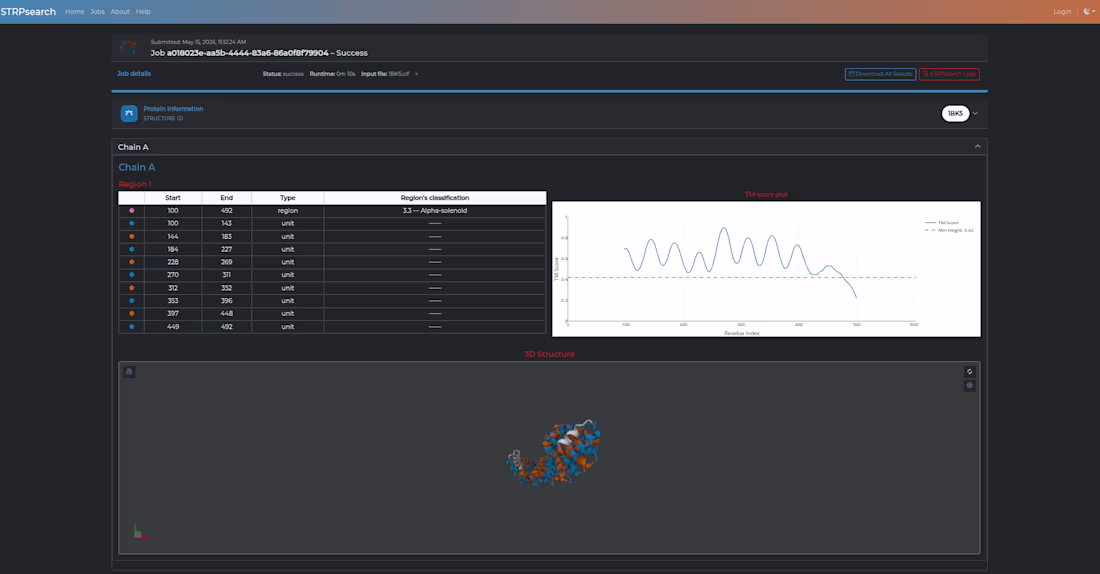The height and width of the screenshot is (574, 1100).
Task: Open the Job details section
Action: (x=134, y=73)
